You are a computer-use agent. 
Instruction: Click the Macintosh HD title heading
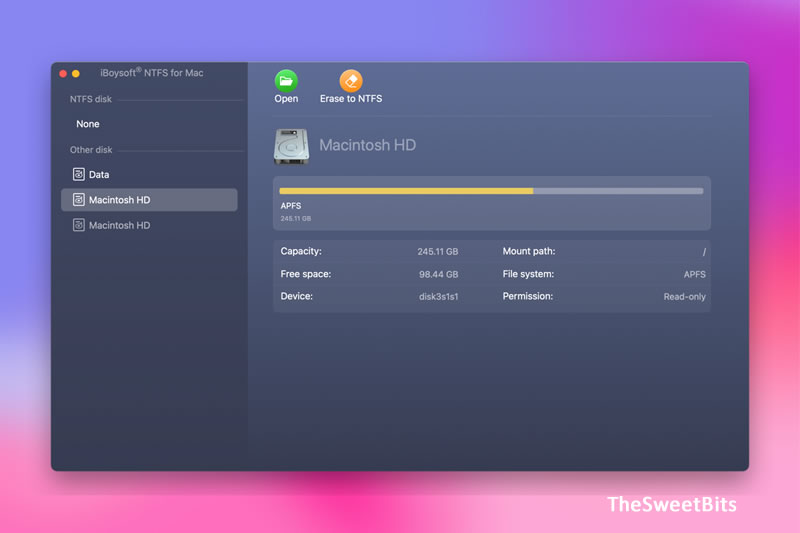pyautogui.click(x=367, y=145)
